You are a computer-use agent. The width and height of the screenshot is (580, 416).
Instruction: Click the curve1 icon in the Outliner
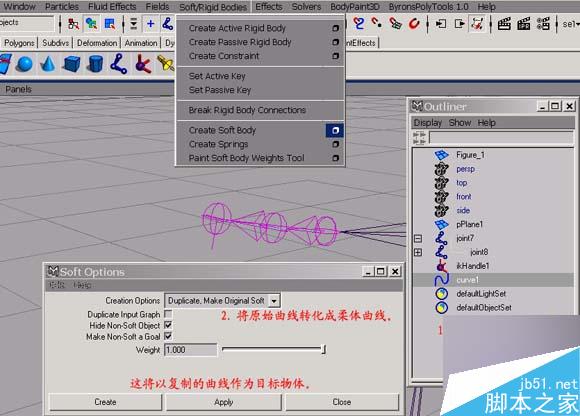(441, 280)
